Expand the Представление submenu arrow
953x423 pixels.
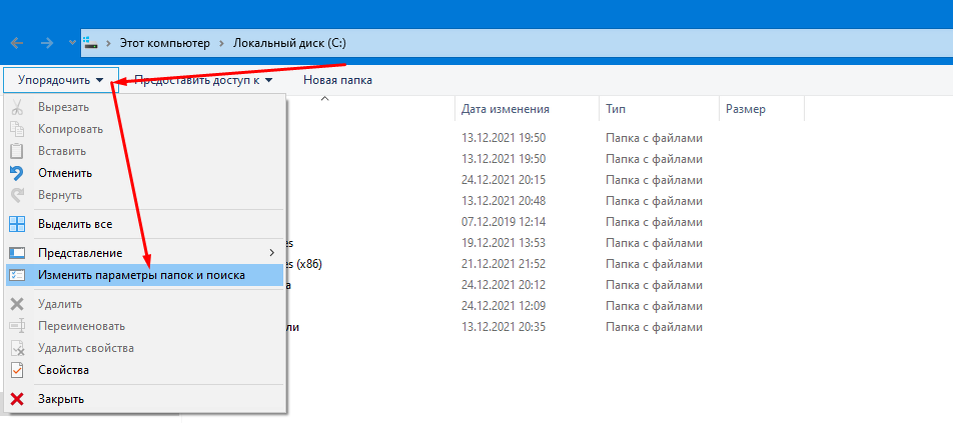point(272,253)
